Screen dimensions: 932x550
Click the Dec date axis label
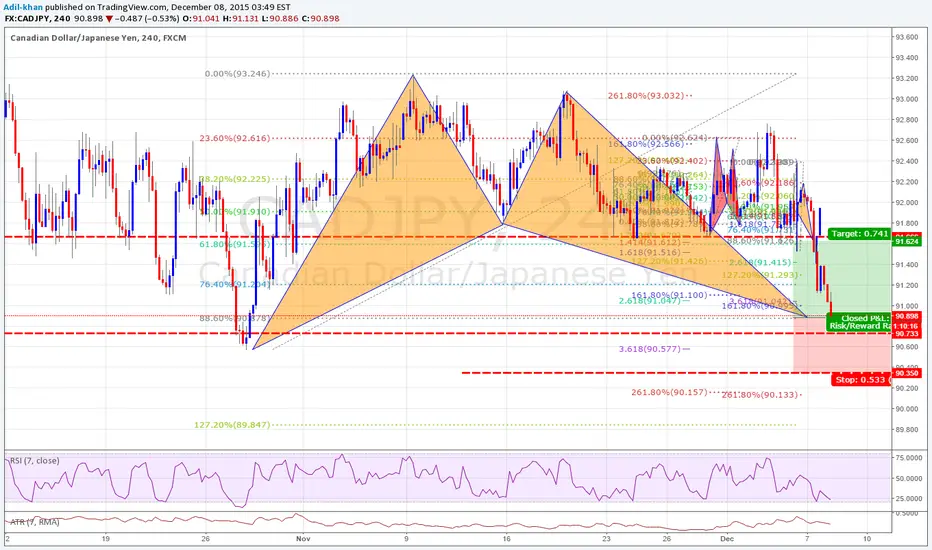(x=727, y=539)
